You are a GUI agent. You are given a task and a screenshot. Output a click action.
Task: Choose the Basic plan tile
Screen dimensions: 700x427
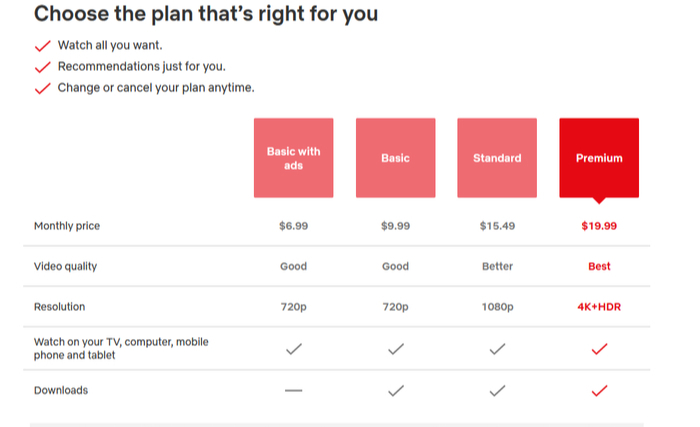click(395, 158)
